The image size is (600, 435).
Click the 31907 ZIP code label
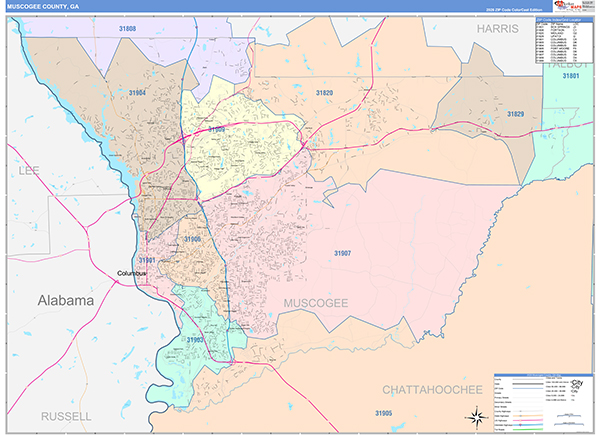pos(342,253)
